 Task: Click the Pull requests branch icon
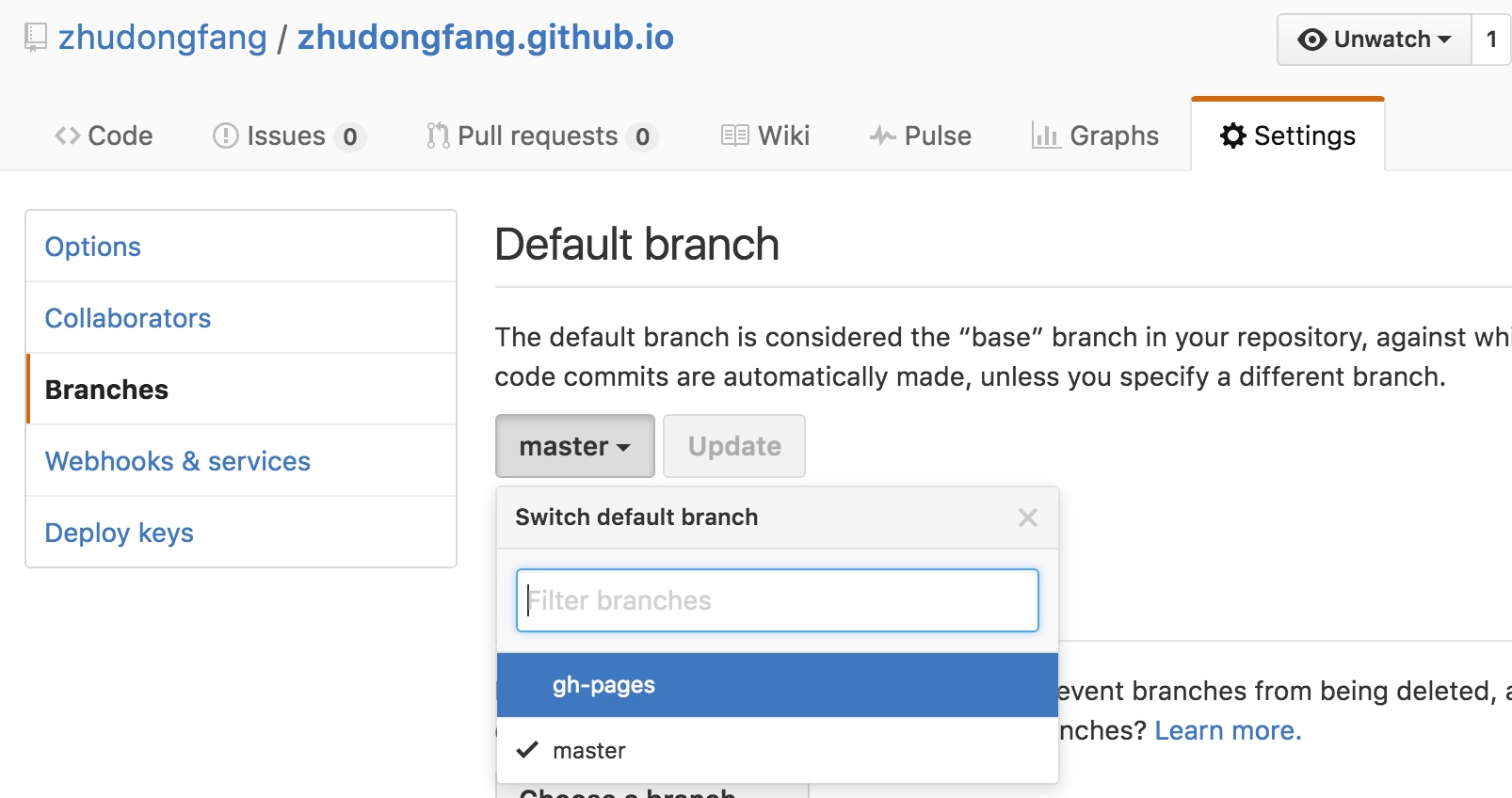tap(437, 136)
